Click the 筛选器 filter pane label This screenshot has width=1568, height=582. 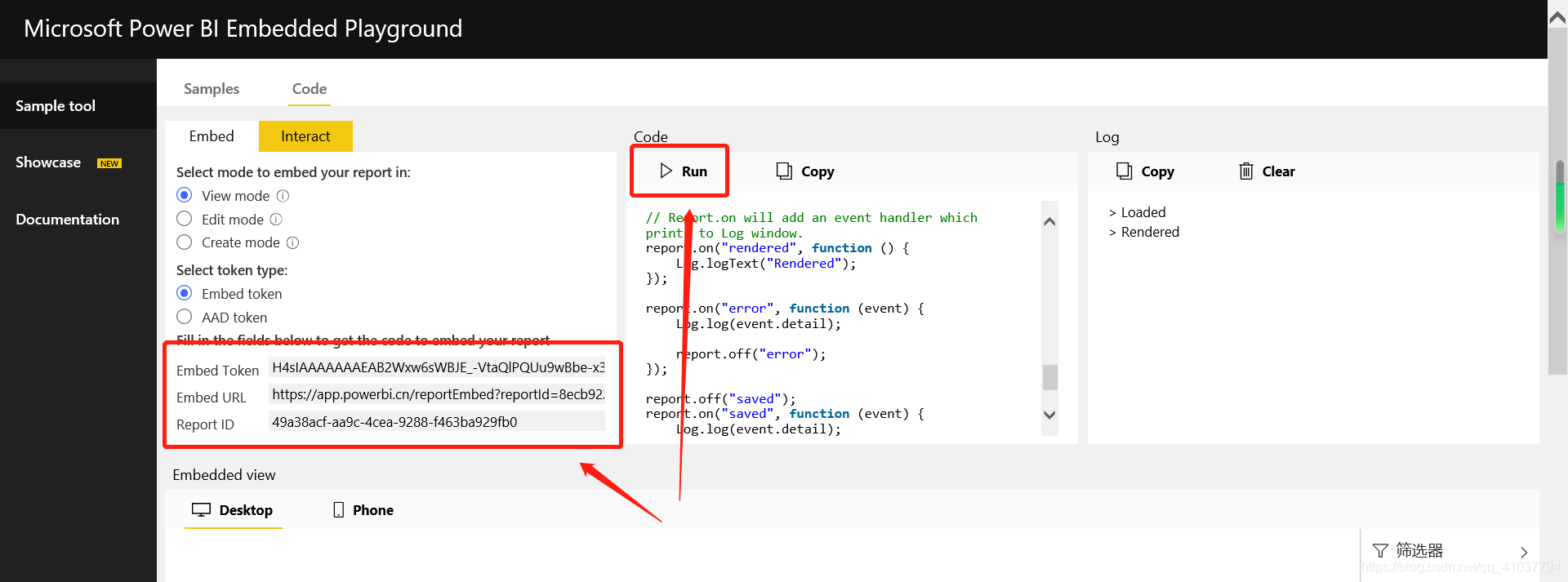(1419, 551)
